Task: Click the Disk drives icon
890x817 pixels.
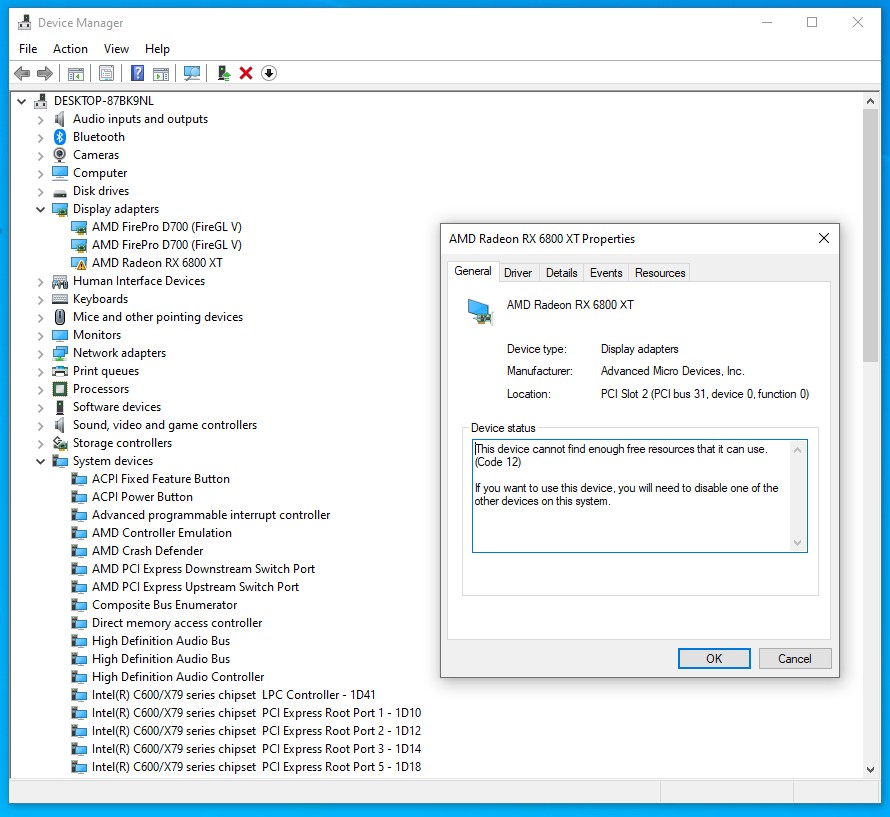Action: tap(60, 192)
